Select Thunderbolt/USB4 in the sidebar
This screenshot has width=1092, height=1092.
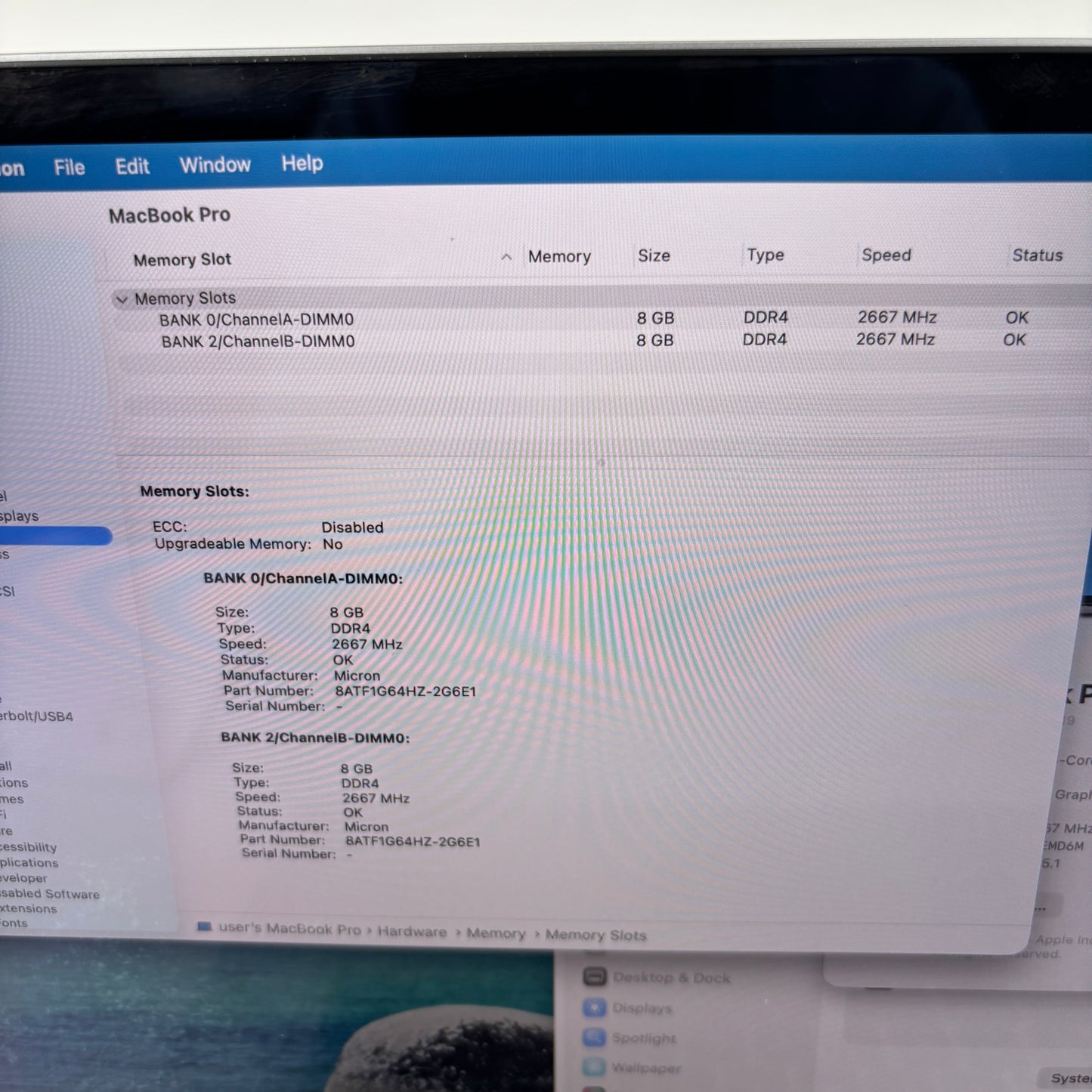pos(37,716)
